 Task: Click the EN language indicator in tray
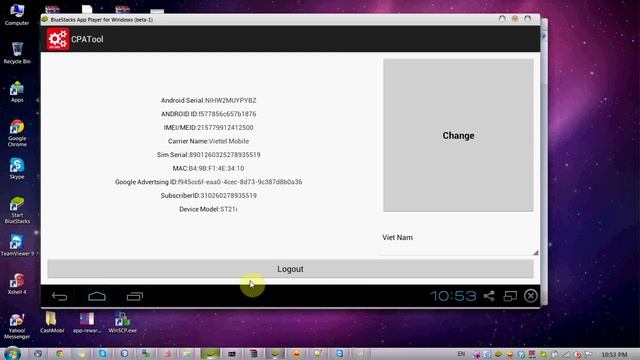[461, 354]
